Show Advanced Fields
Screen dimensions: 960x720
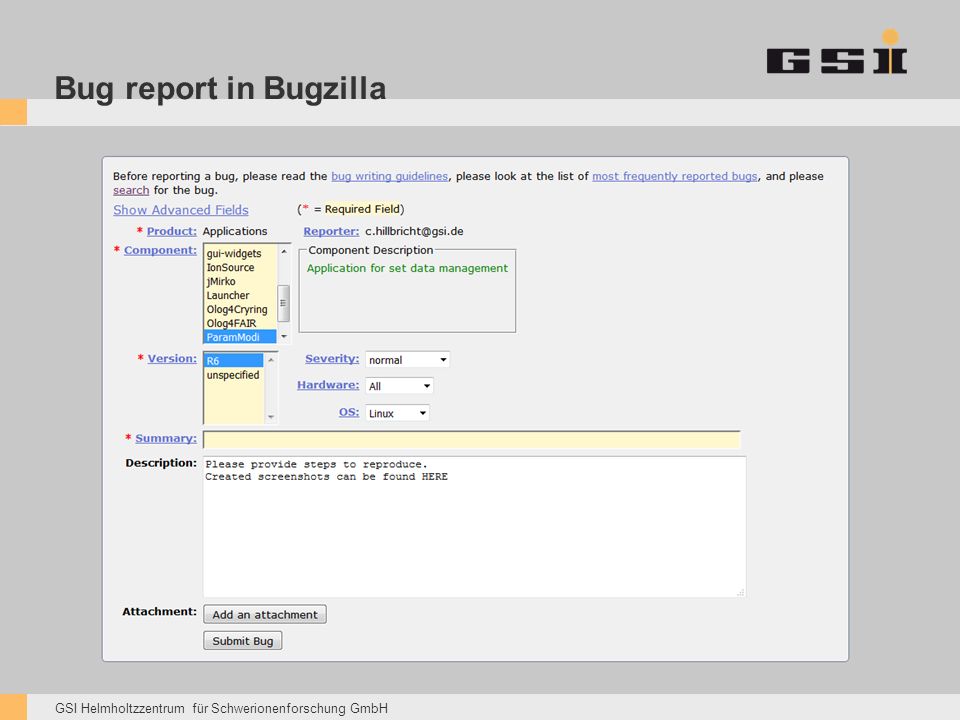coord(181,210)
